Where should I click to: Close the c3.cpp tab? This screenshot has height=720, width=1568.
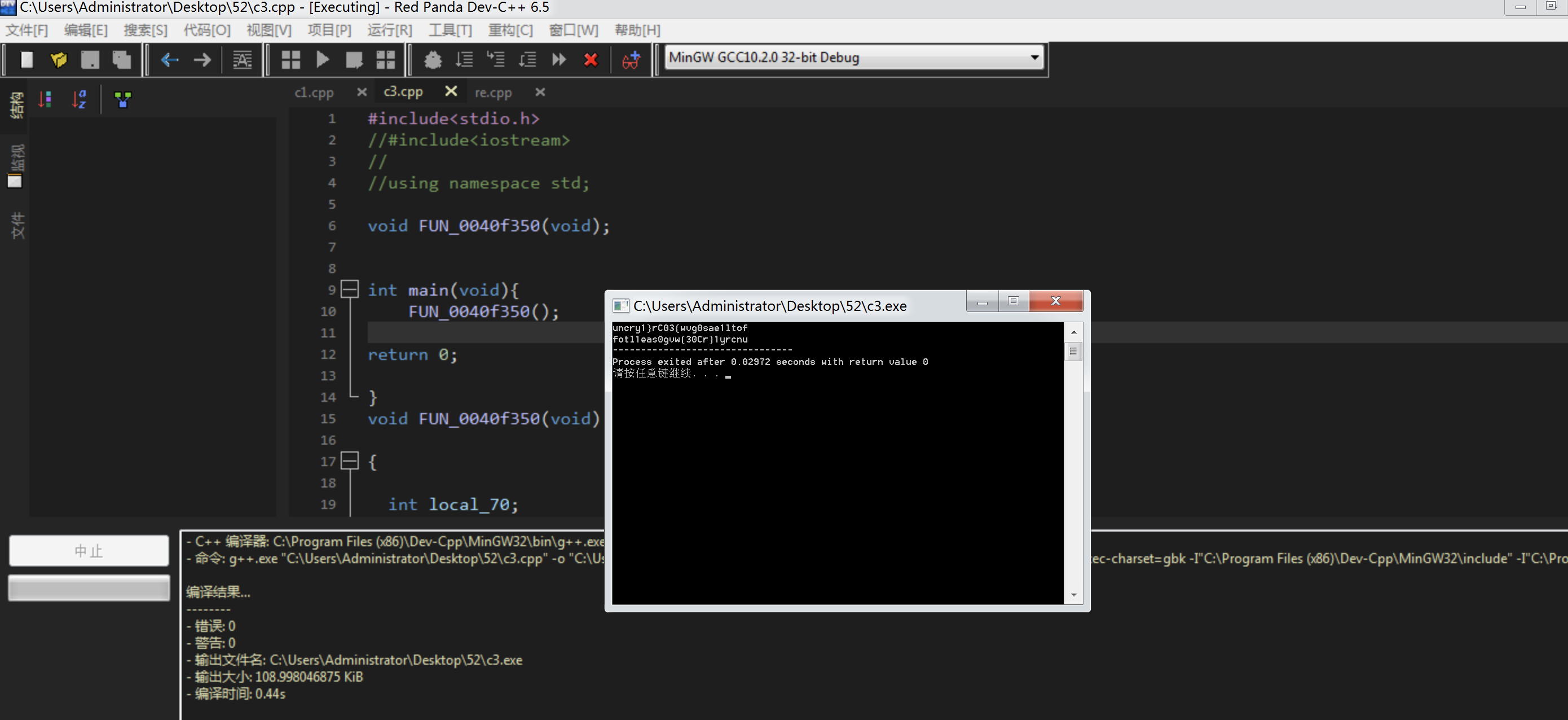pyautogui.click(x=451, y=91)
